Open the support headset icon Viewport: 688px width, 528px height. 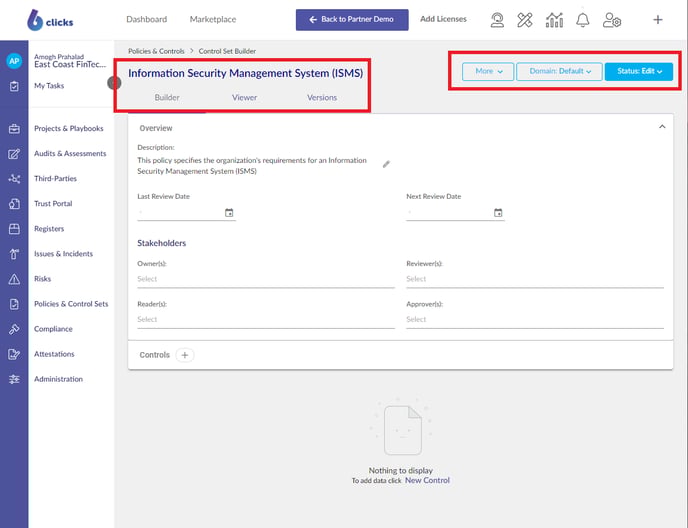(497, 20)
